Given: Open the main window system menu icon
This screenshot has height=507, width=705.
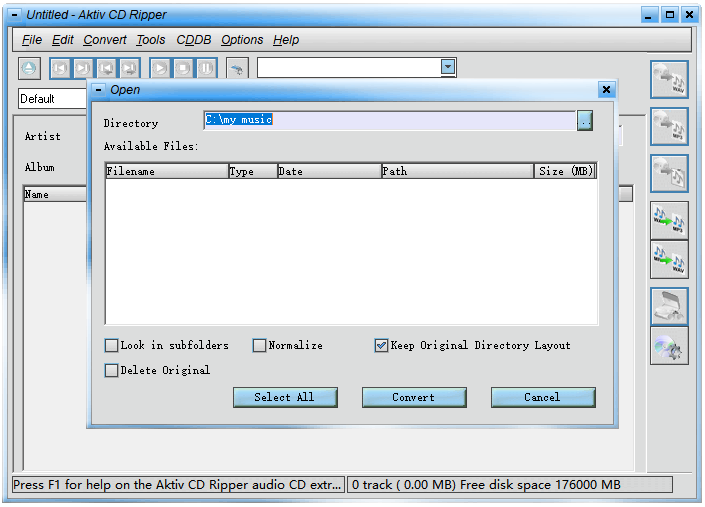Looking at the screenshot, I should pos(15,15).
